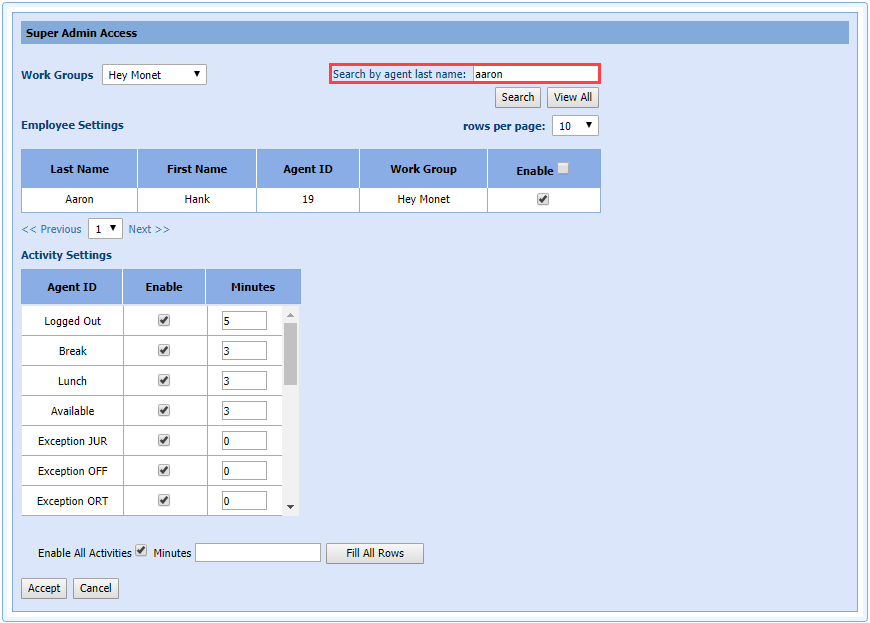Disable the Logged Out activity checkbox
Image resolution: width=870 pixels, height=623 pixels.
[164, 320]
